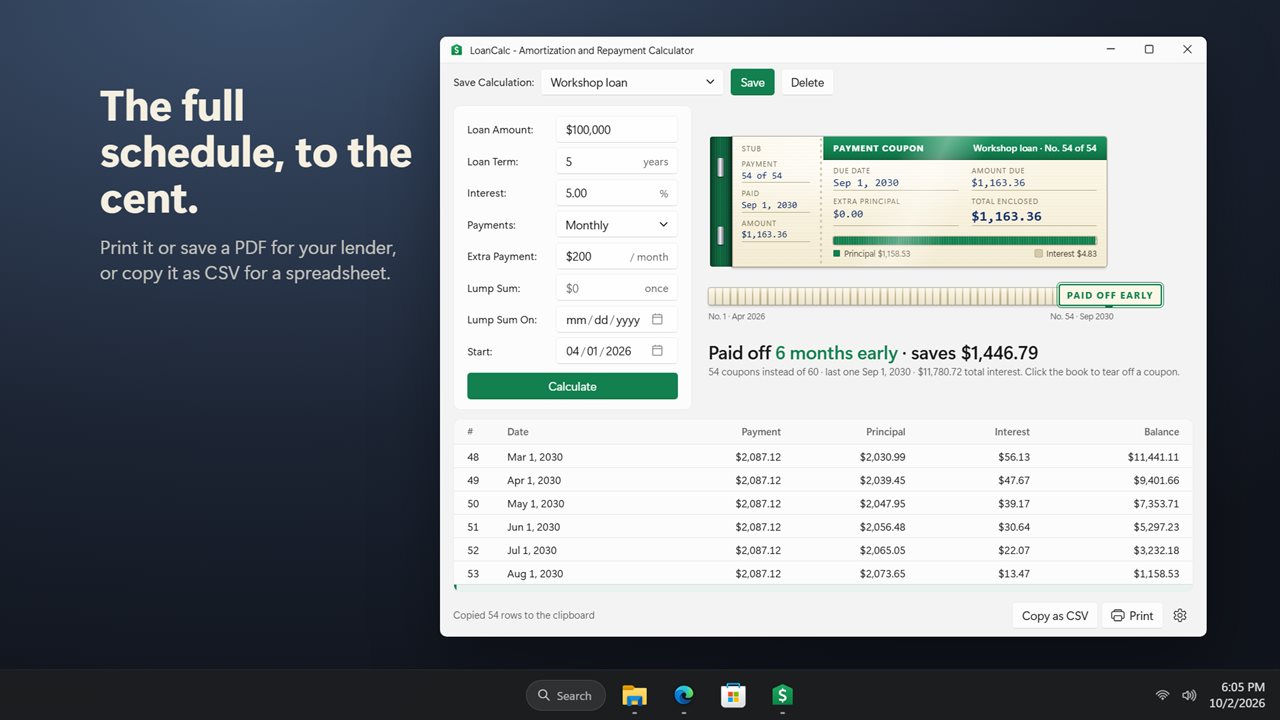Click the 'saves $1,446.79' summary text

(975, 353)
